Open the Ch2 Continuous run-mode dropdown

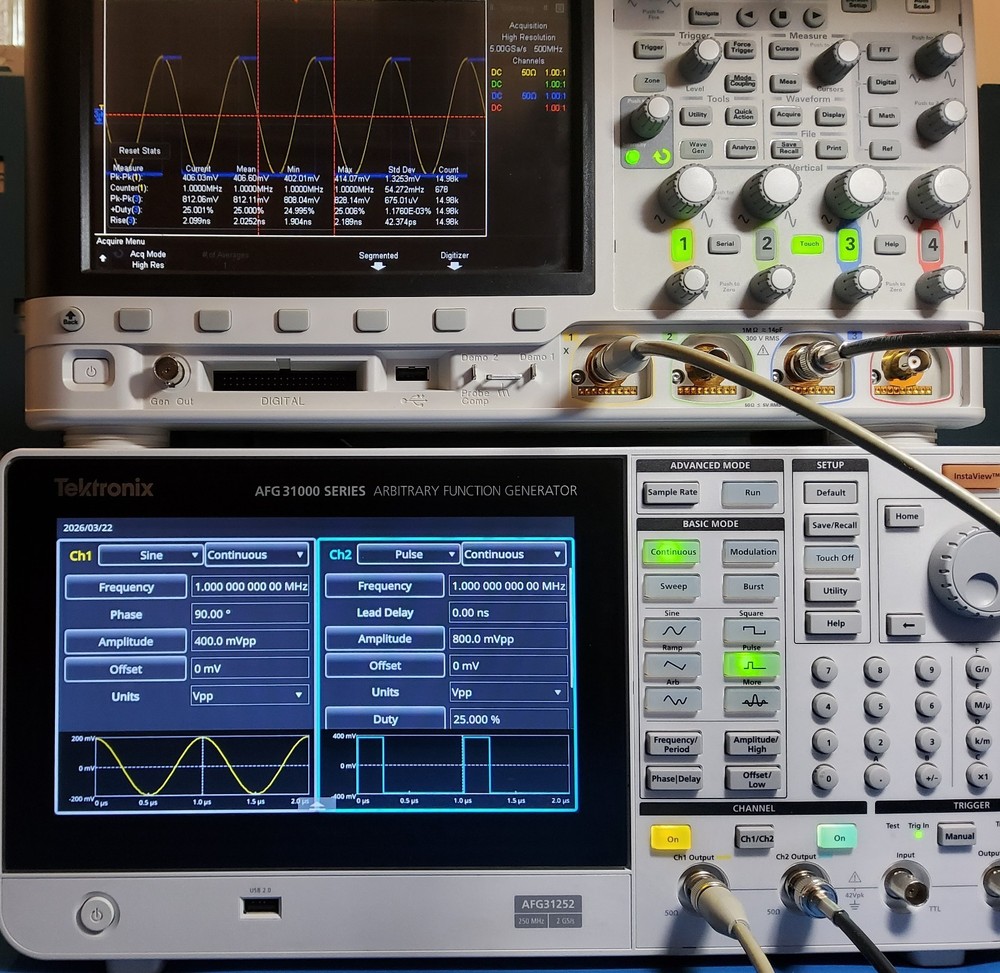(513, 554)
